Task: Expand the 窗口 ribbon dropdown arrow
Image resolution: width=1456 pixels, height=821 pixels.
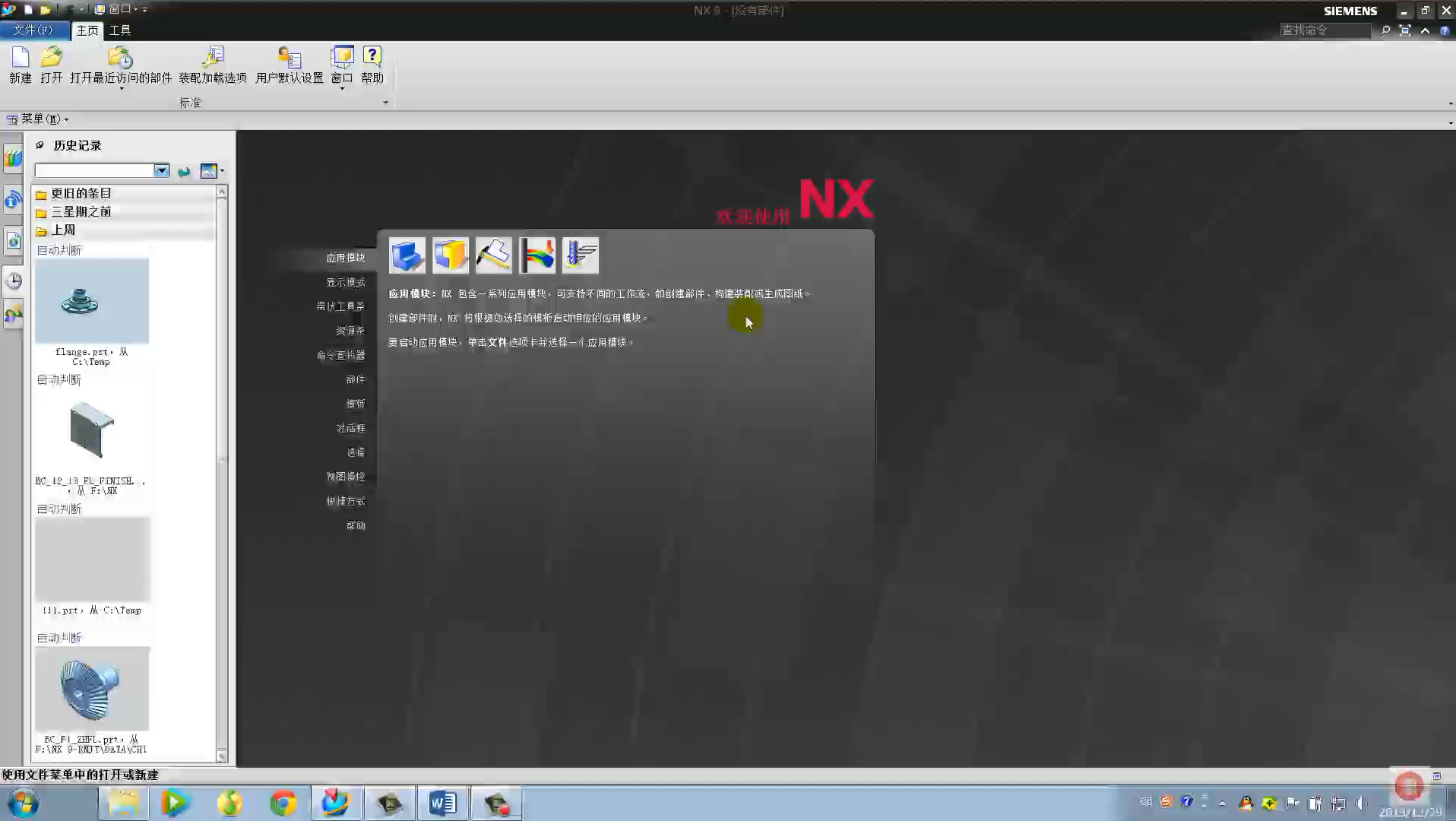Action: [342, 89]
